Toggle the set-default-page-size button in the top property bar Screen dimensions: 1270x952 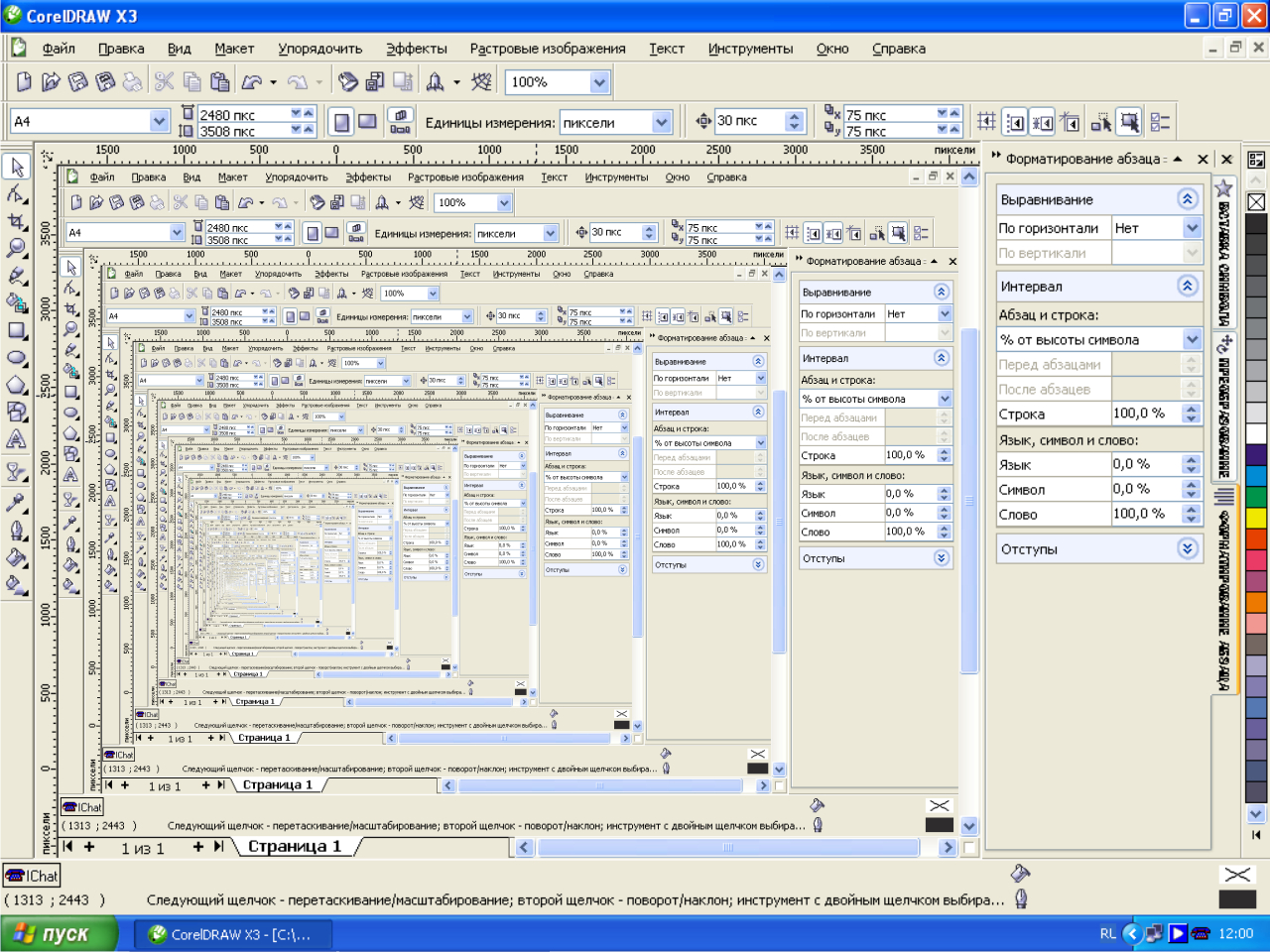pos(400,122)
